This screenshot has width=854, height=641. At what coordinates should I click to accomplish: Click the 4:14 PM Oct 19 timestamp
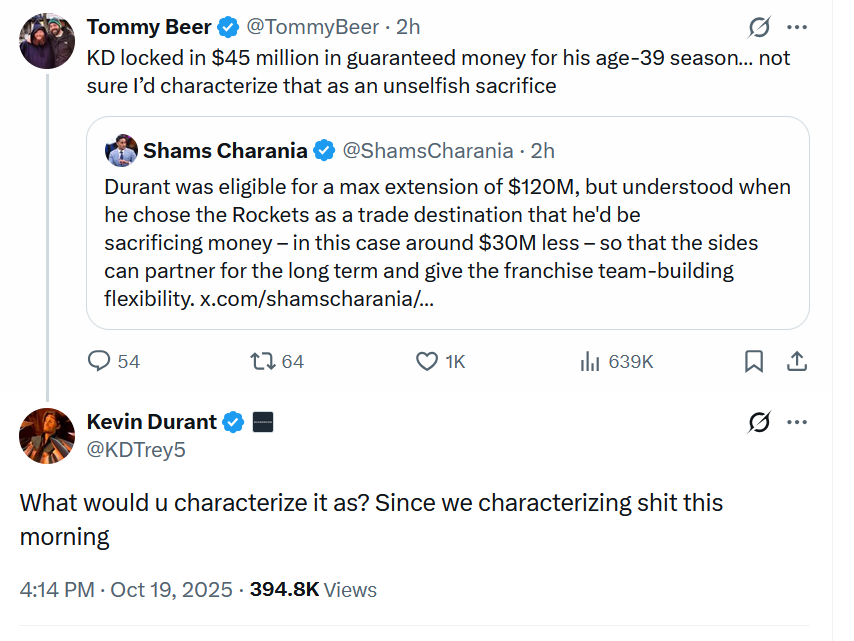126,589
